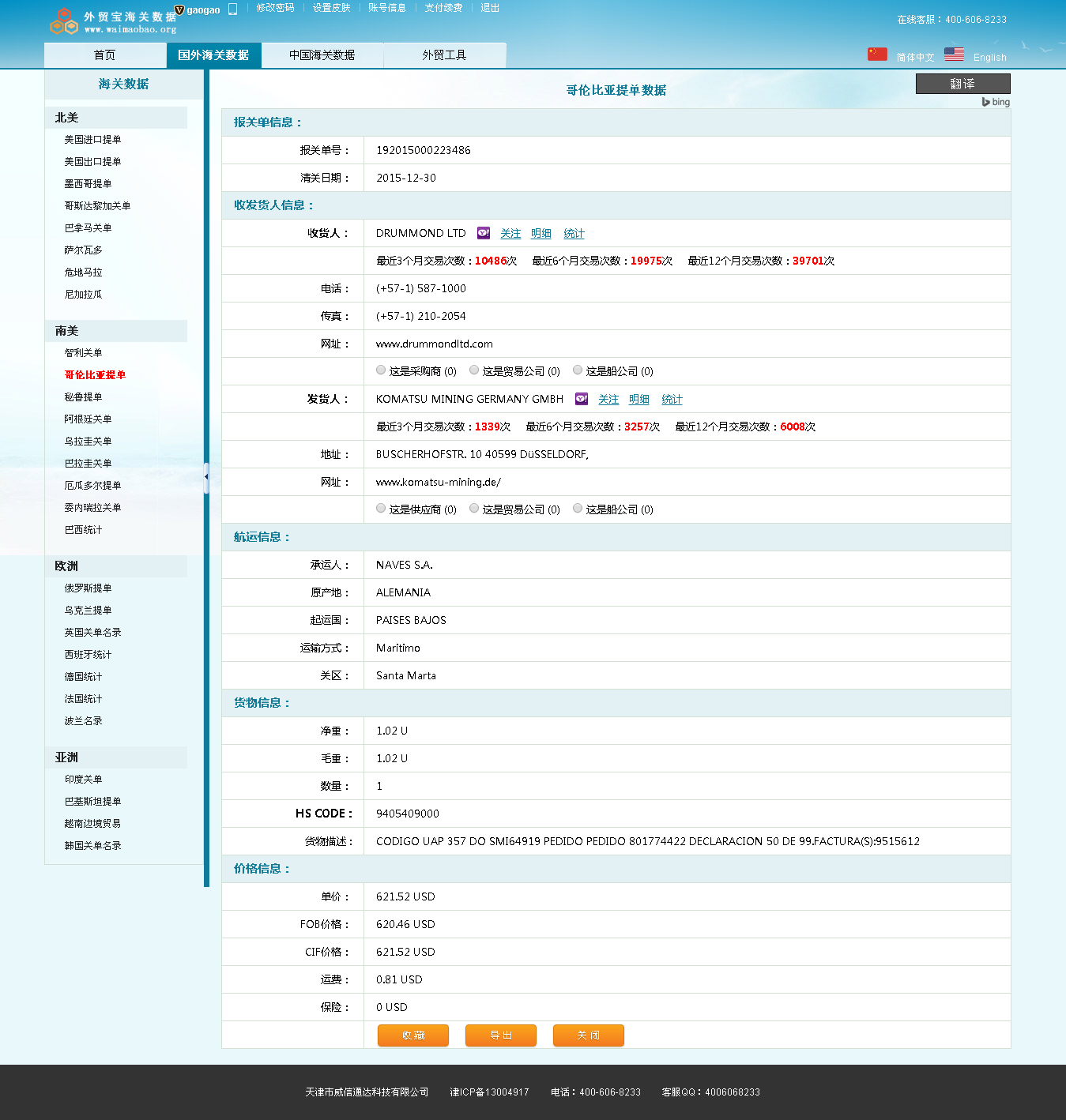Open 哥伦比亚提单 in sidebar
The image size is (1066, 1120).
95,375
